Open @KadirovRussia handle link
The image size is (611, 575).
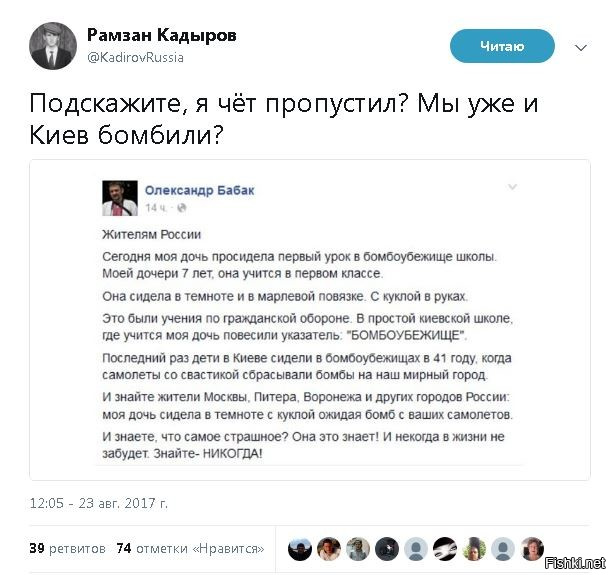point(135,58)
